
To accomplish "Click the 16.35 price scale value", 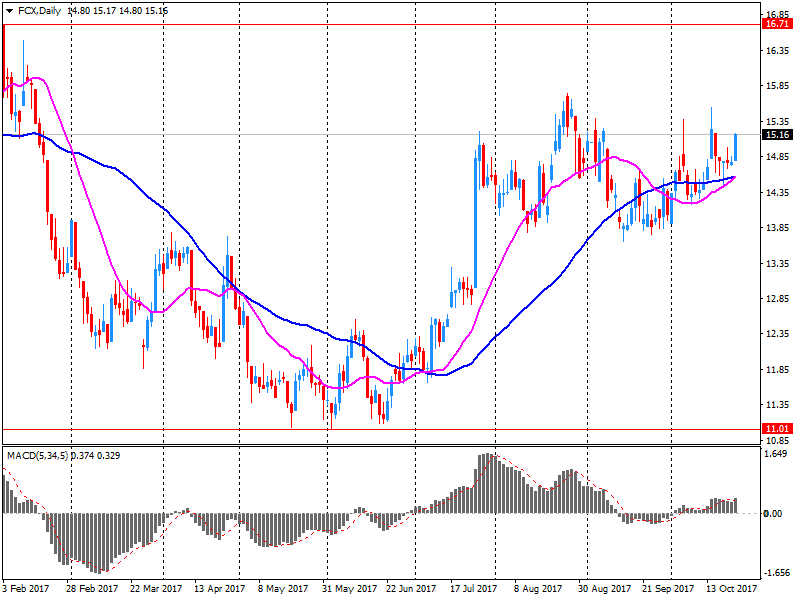I will click(777, 51).
